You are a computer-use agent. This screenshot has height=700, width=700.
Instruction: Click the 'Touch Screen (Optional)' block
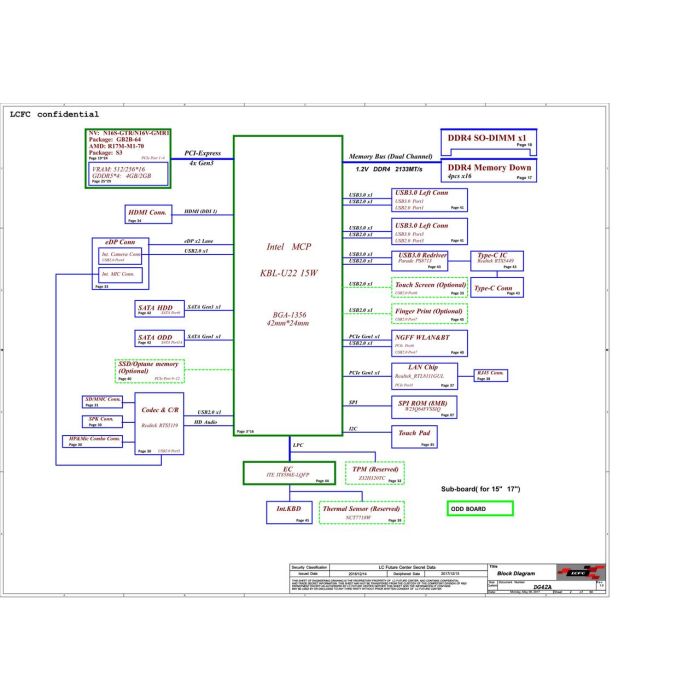tap(429, 288)
